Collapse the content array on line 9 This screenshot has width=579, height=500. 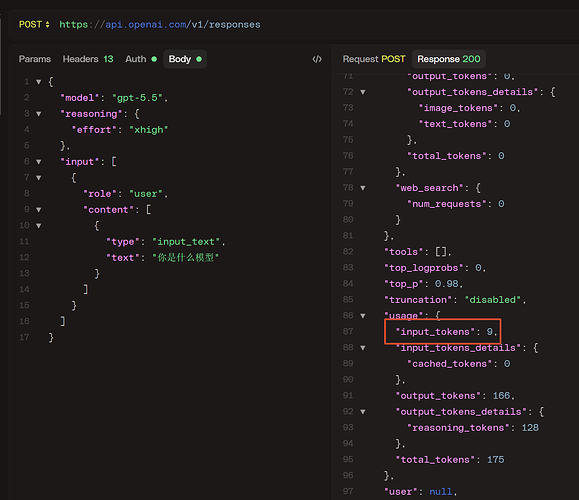(38, 210)
